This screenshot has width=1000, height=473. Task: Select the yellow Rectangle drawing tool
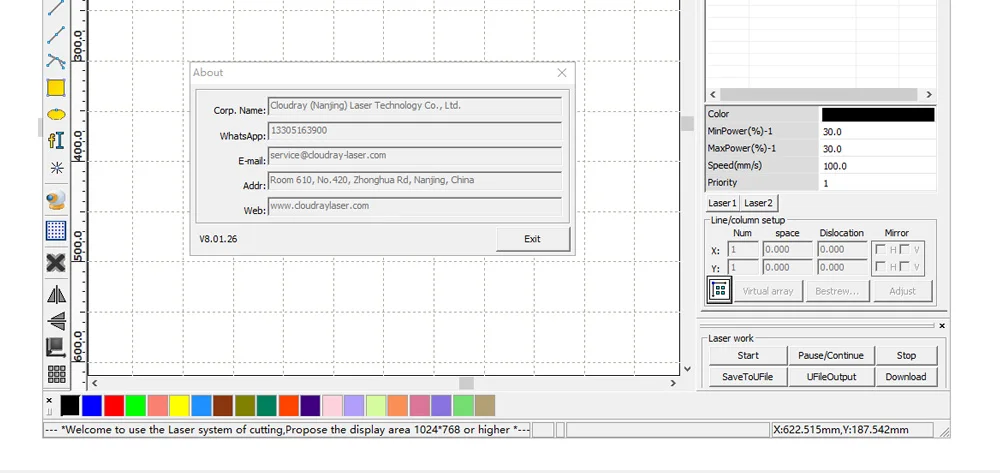56,88
